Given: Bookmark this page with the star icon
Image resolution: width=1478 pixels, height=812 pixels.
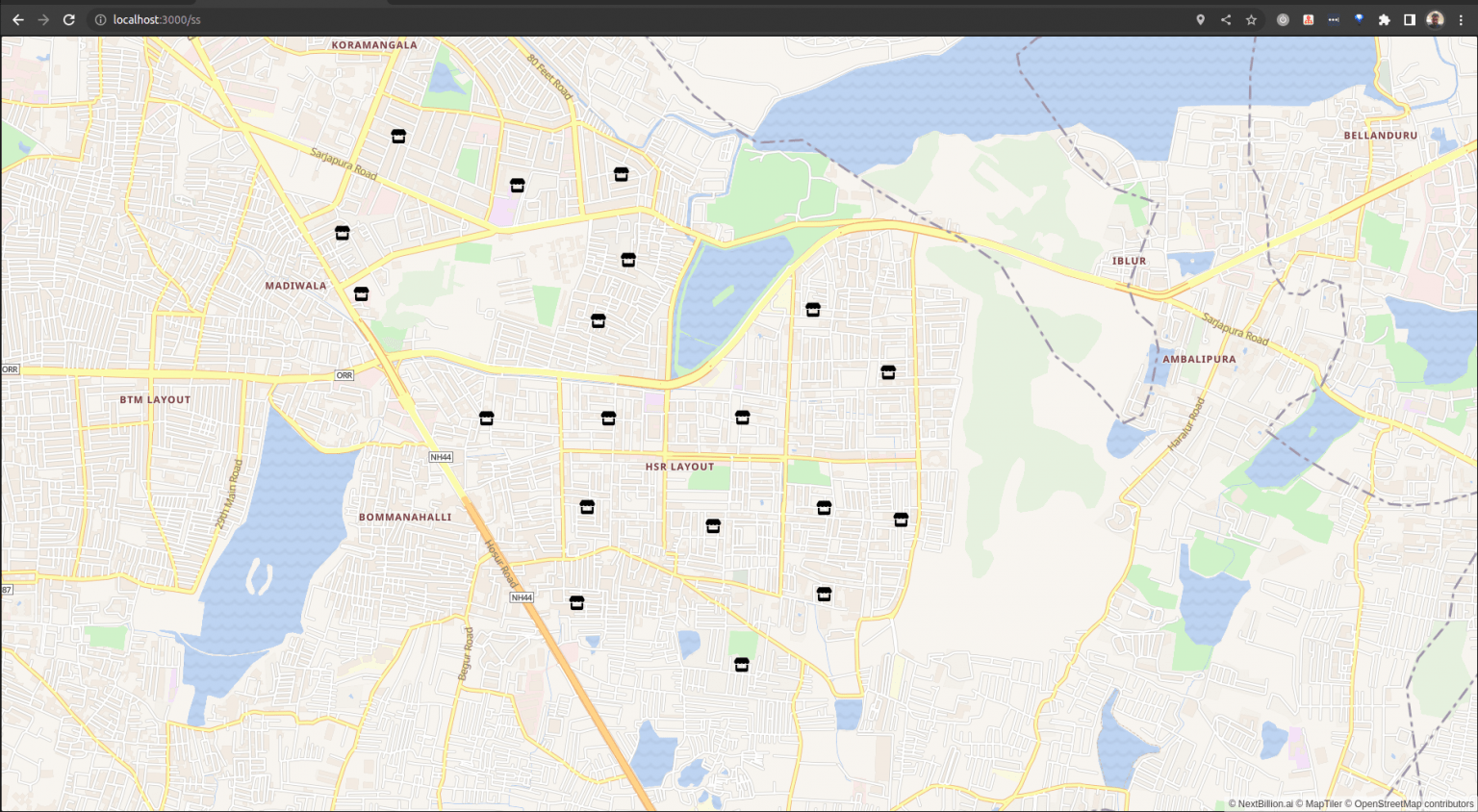Looking at the screenshot, I should point(1251,19).
